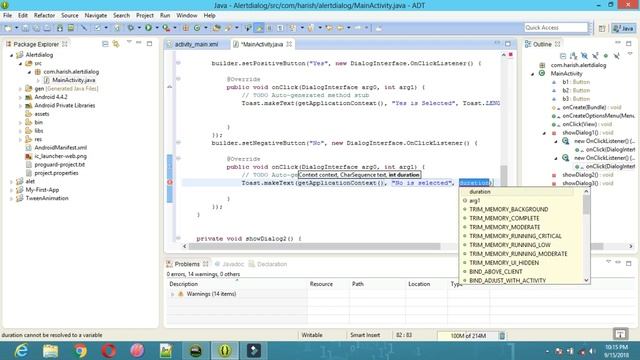Switch to the Declaration tab
The width and height of the screenshot is (640, 360).
click(268, 264)
